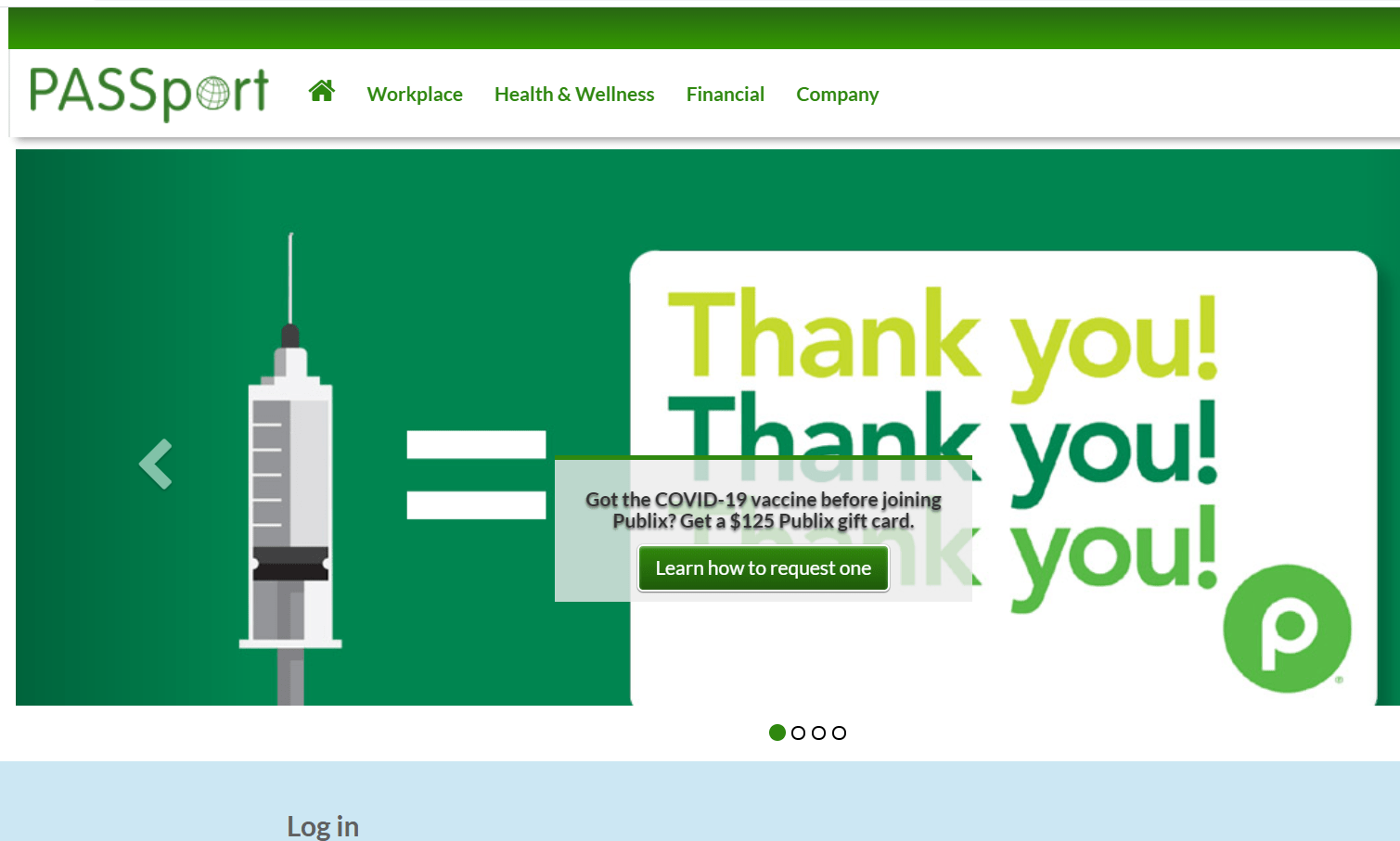Viewport: 1400px width, 841px height.
Task: Click the Log in heading
Action: pos(323,826)
